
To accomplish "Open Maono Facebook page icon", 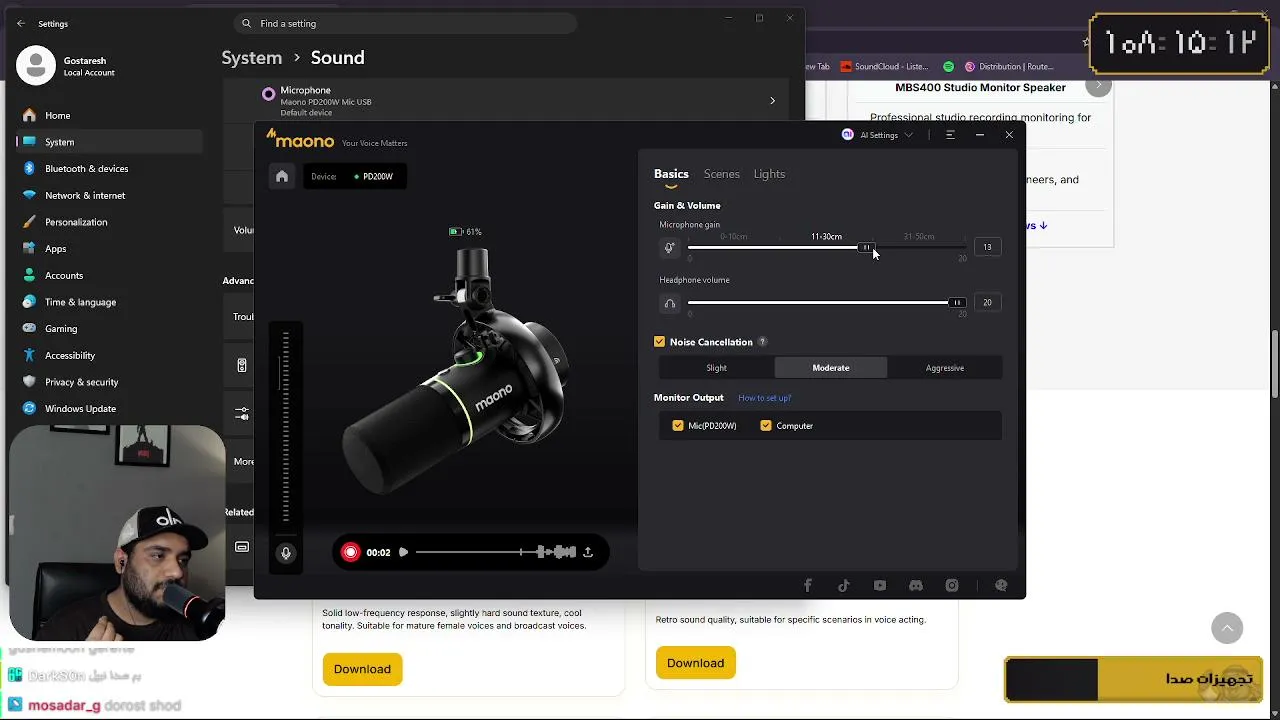I will click(x=808, y=586).
